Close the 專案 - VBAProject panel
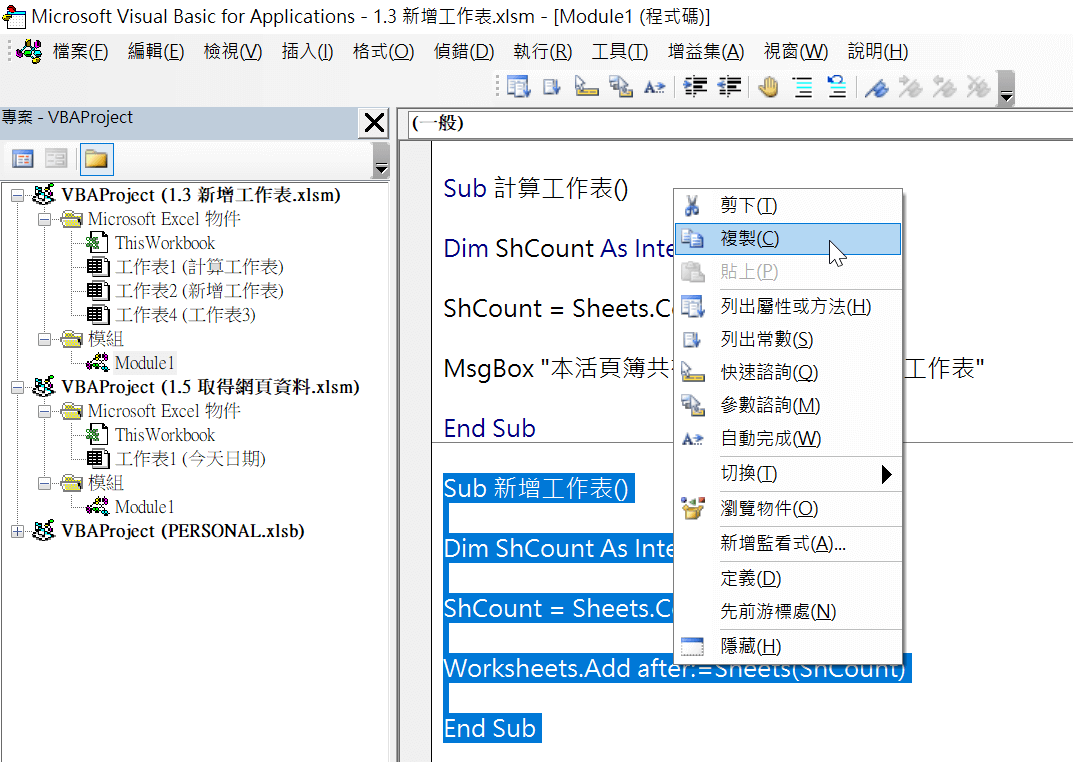Image resolution: width=1073 pixels, height=762 pixels. point(374,123)
